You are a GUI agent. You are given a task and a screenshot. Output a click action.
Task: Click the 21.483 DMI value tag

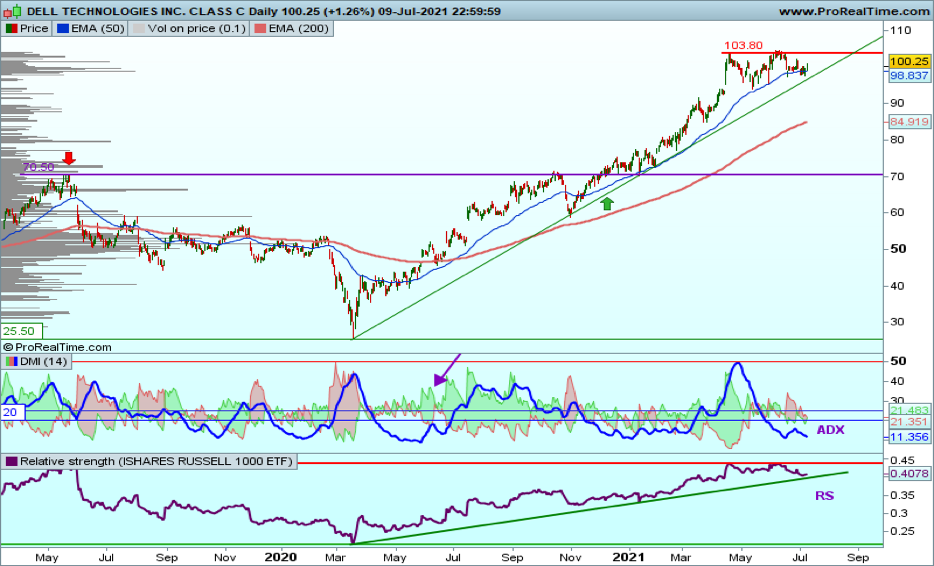pyautogui.click(x=909, y=410)
